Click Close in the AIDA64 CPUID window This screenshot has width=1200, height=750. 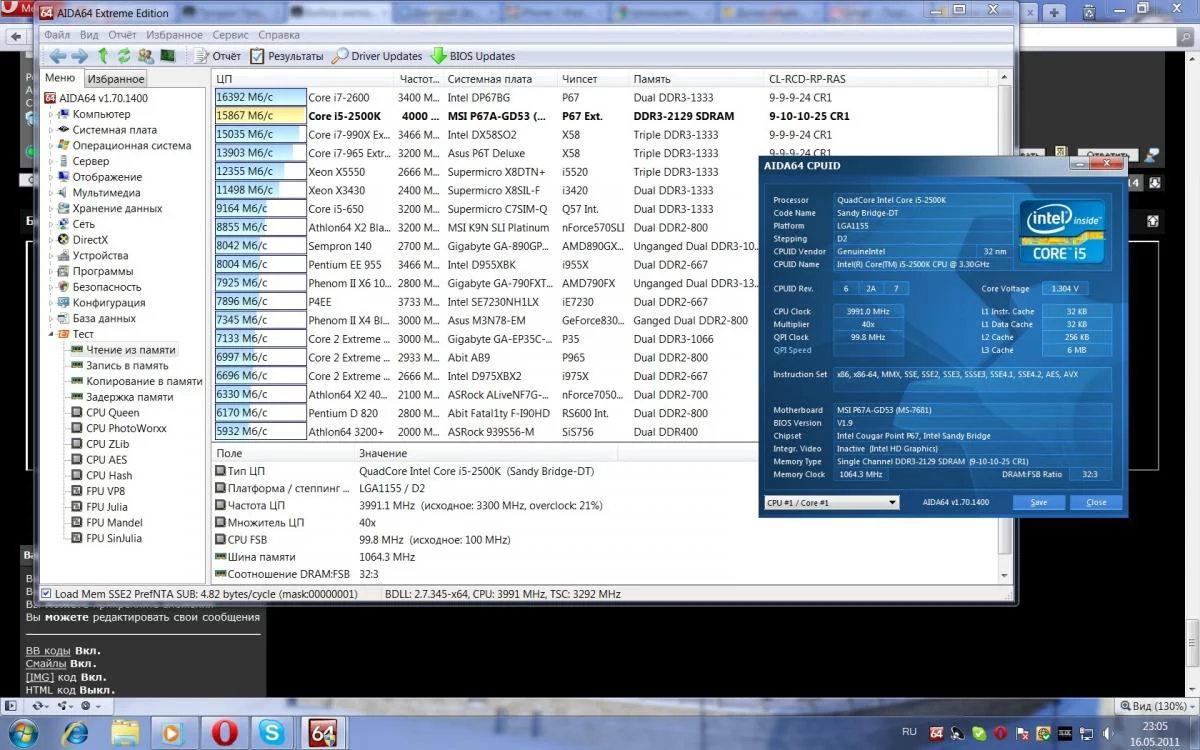(1096, 502)
